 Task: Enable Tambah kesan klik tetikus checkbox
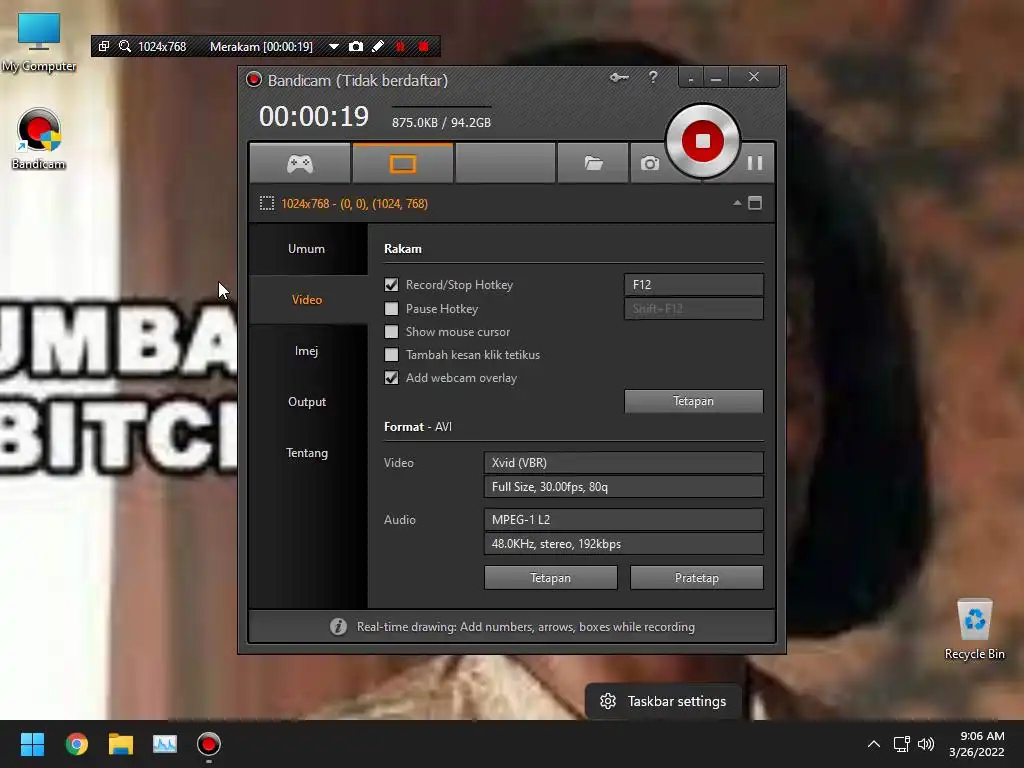tap(391, 355)
